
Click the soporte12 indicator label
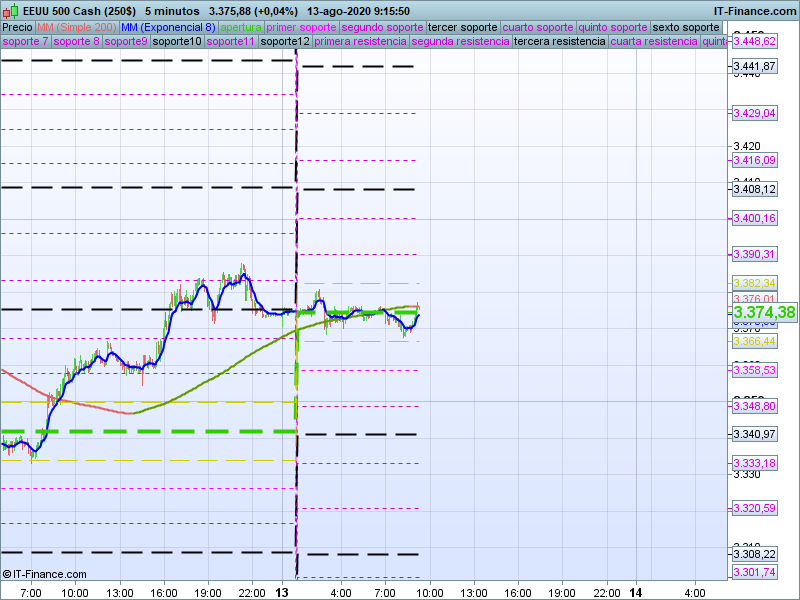(x=284, y=42)
